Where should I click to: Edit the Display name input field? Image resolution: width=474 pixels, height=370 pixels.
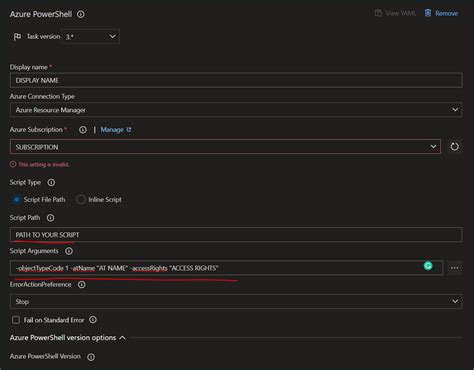tap(236, 80)
